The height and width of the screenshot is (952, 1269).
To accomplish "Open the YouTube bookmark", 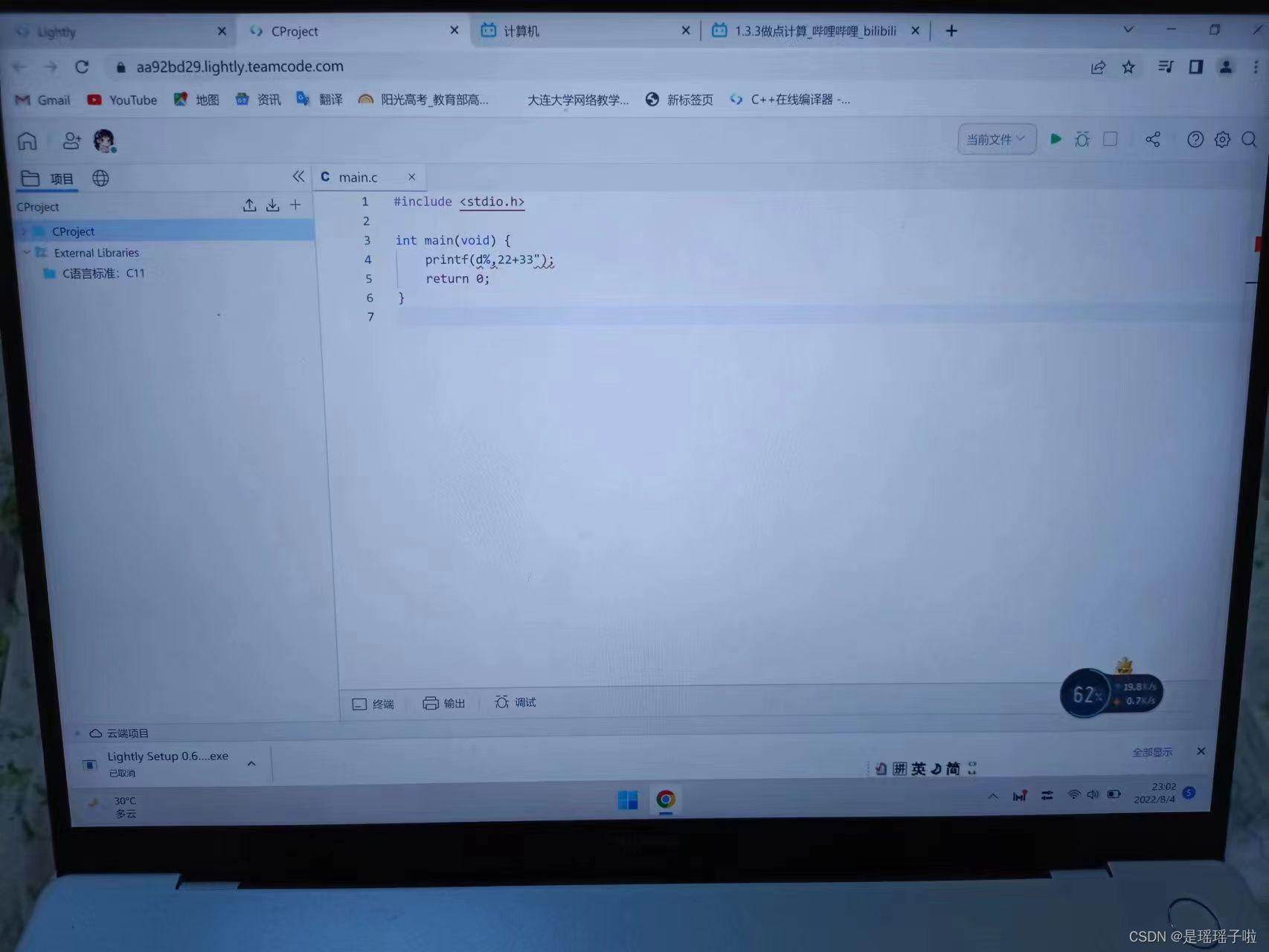I will tap(122, 100).
